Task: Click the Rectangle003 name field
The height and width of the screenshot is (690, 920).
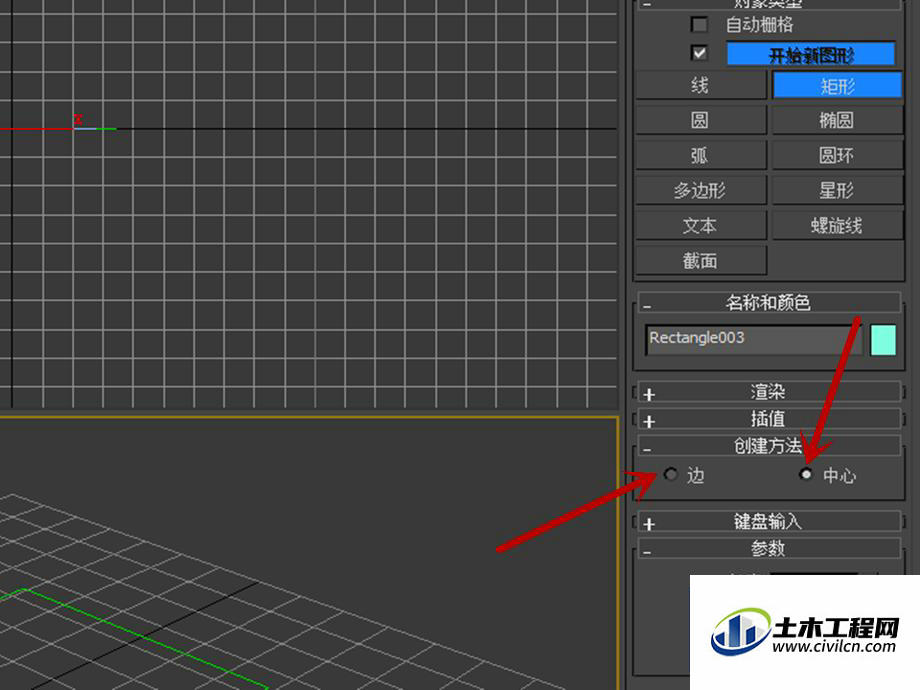Action: click(753, 340)
